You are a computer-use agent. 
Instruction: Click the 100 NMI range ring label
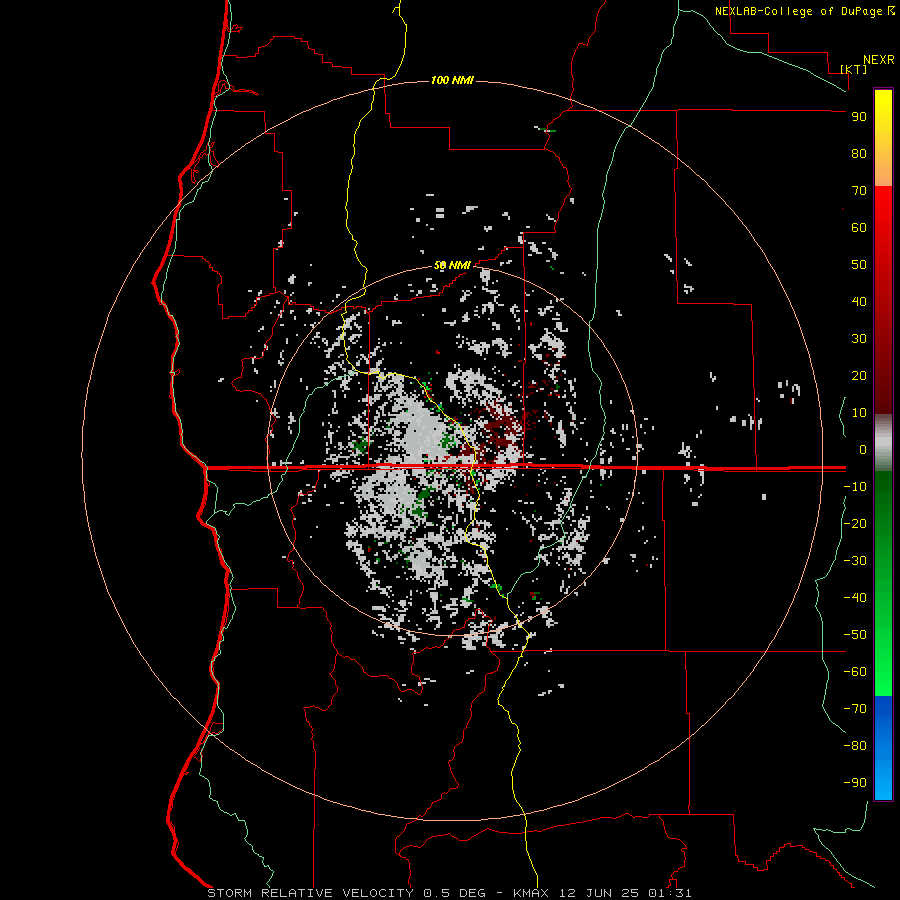click(452, 80)
